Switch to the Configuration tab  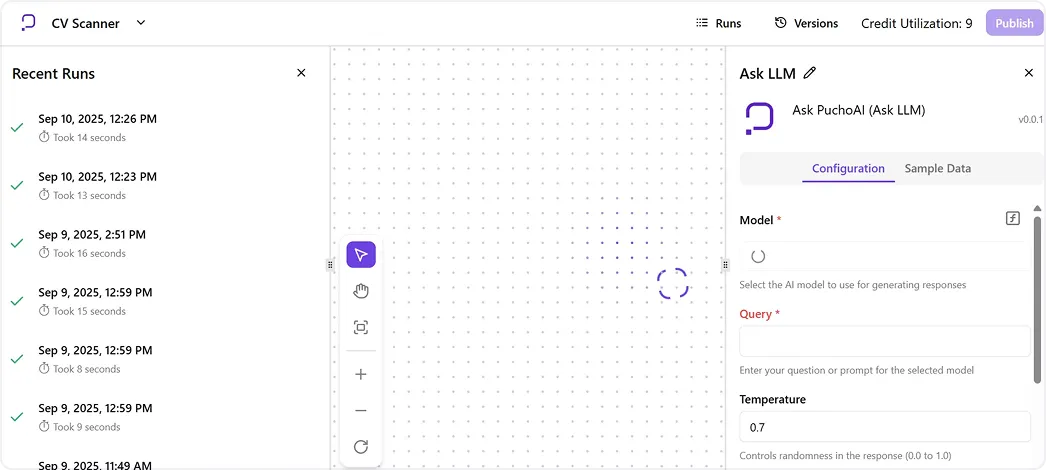848,169
